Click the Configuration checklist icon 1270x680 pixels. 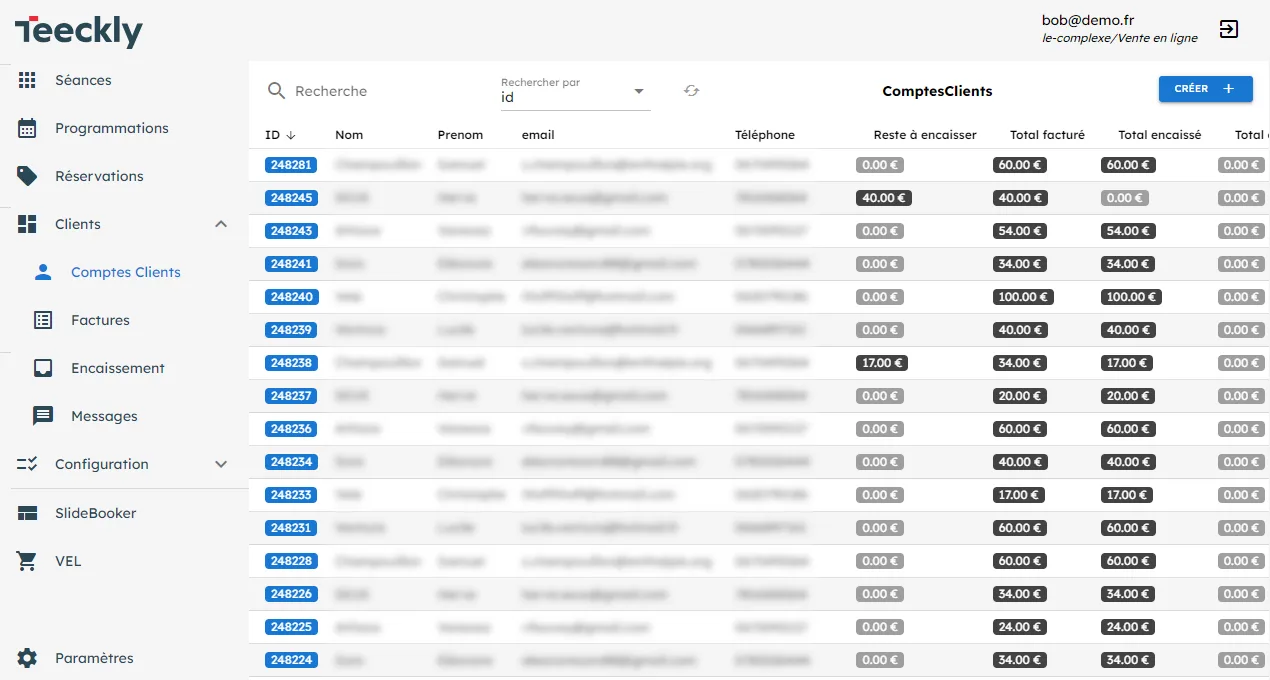[x=27, y=464]
